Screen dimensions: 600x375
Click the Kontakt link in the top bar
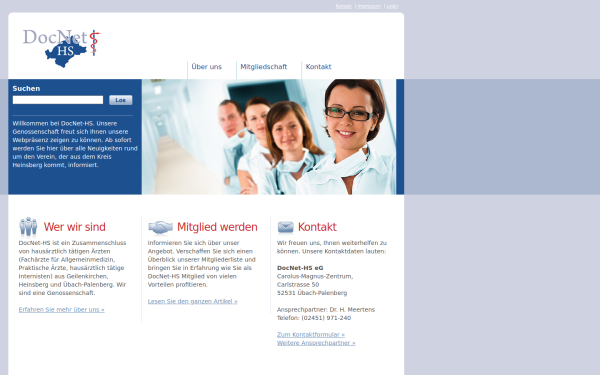point(343,6)
